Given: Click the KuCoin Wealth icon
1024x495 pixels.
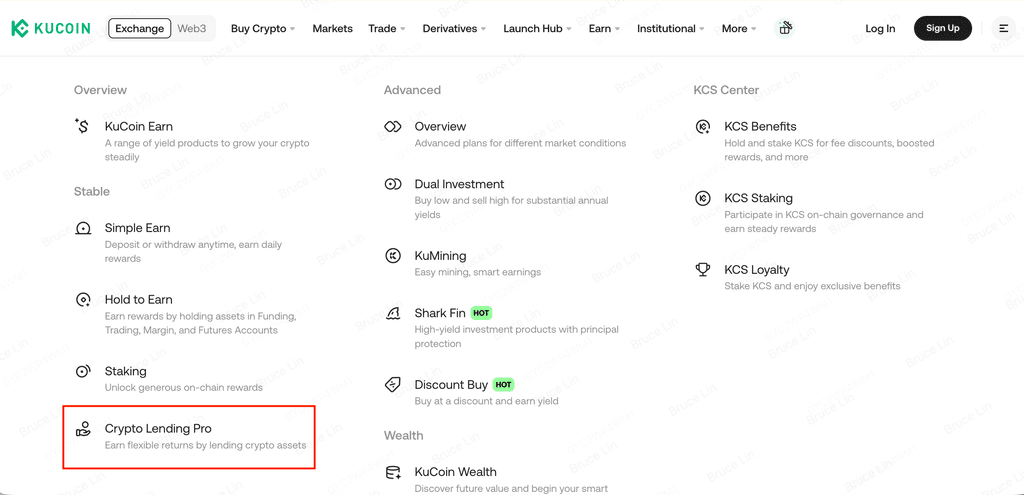Looking at the screenshot, I should 392,472.
